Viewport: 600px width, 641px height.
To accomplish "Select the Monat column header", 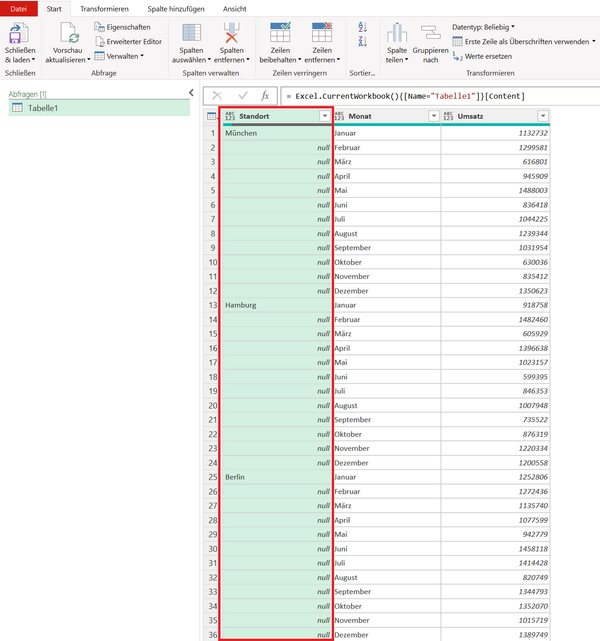I will click(x=386, y=116).
